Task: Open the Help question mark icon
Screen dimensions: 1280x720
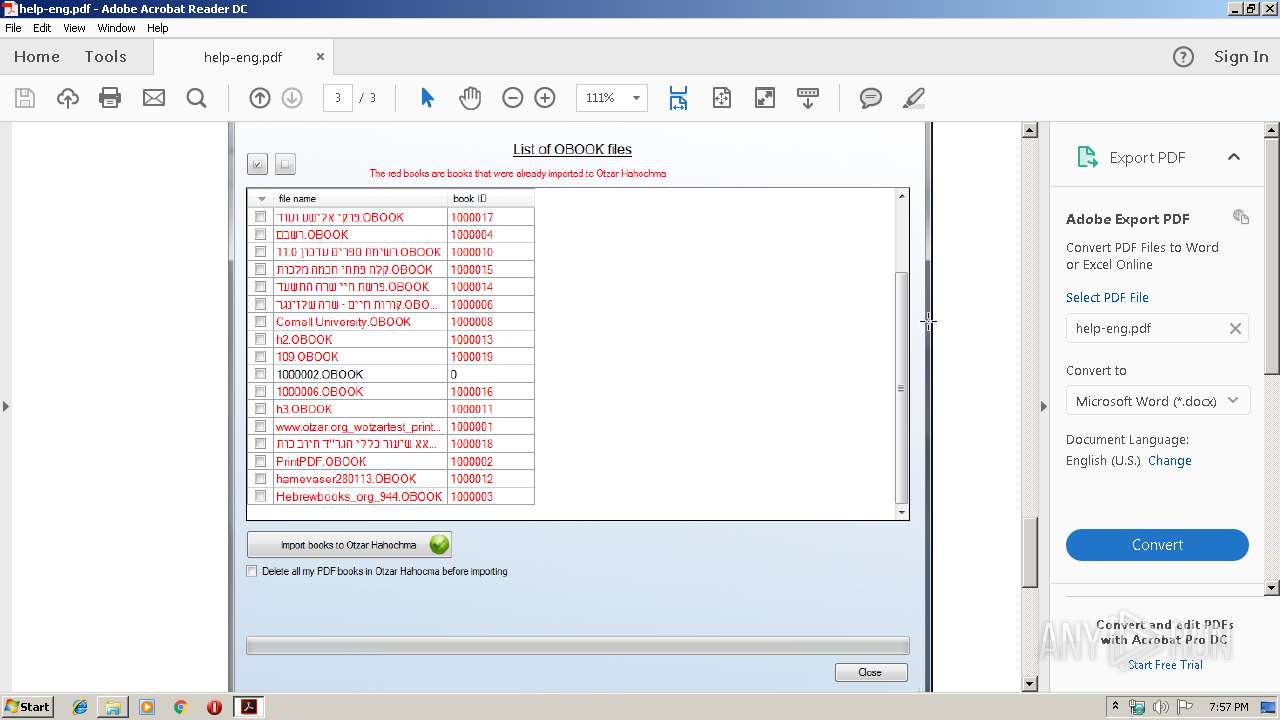Action: pyautogui.click(x=1183, y=57)
